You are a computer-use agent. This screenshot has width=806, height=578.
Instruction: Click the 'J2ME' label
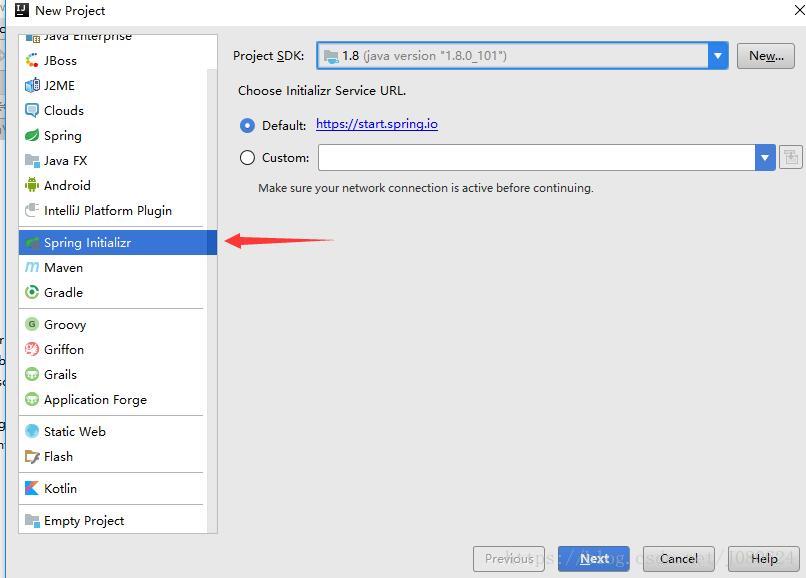click(x=59, y=85)
